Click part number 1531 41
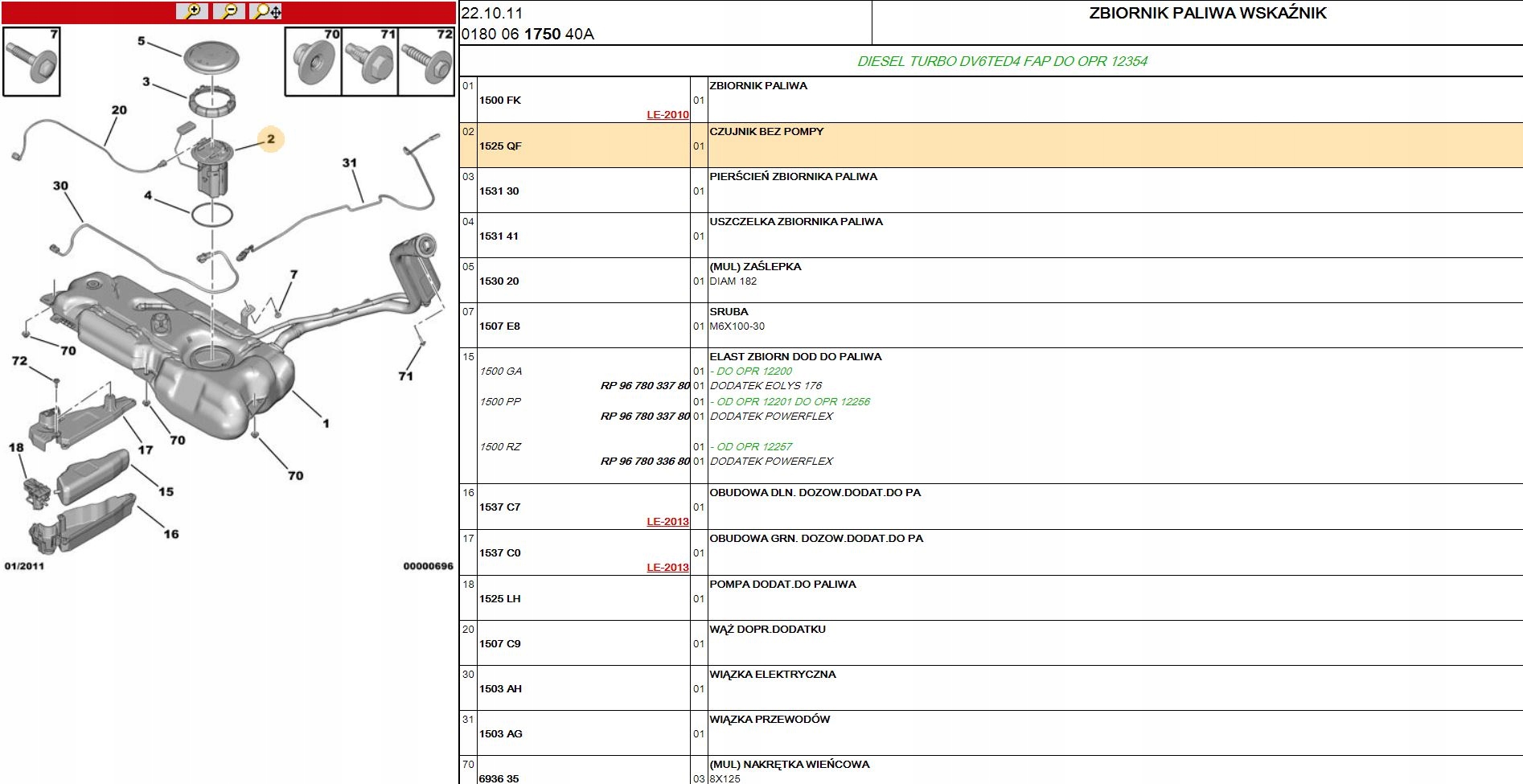The height and width of the screenshot is (784, 1523). coord(499,236)
